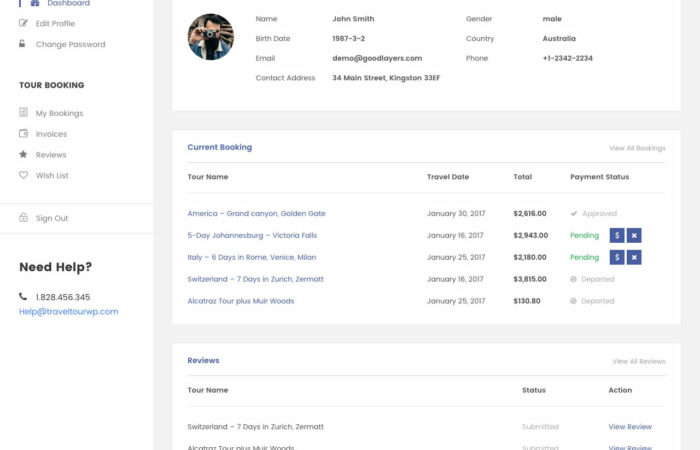Click the Edit Profile pencil icon
The image size is (700, 450).
coord(23,23)
